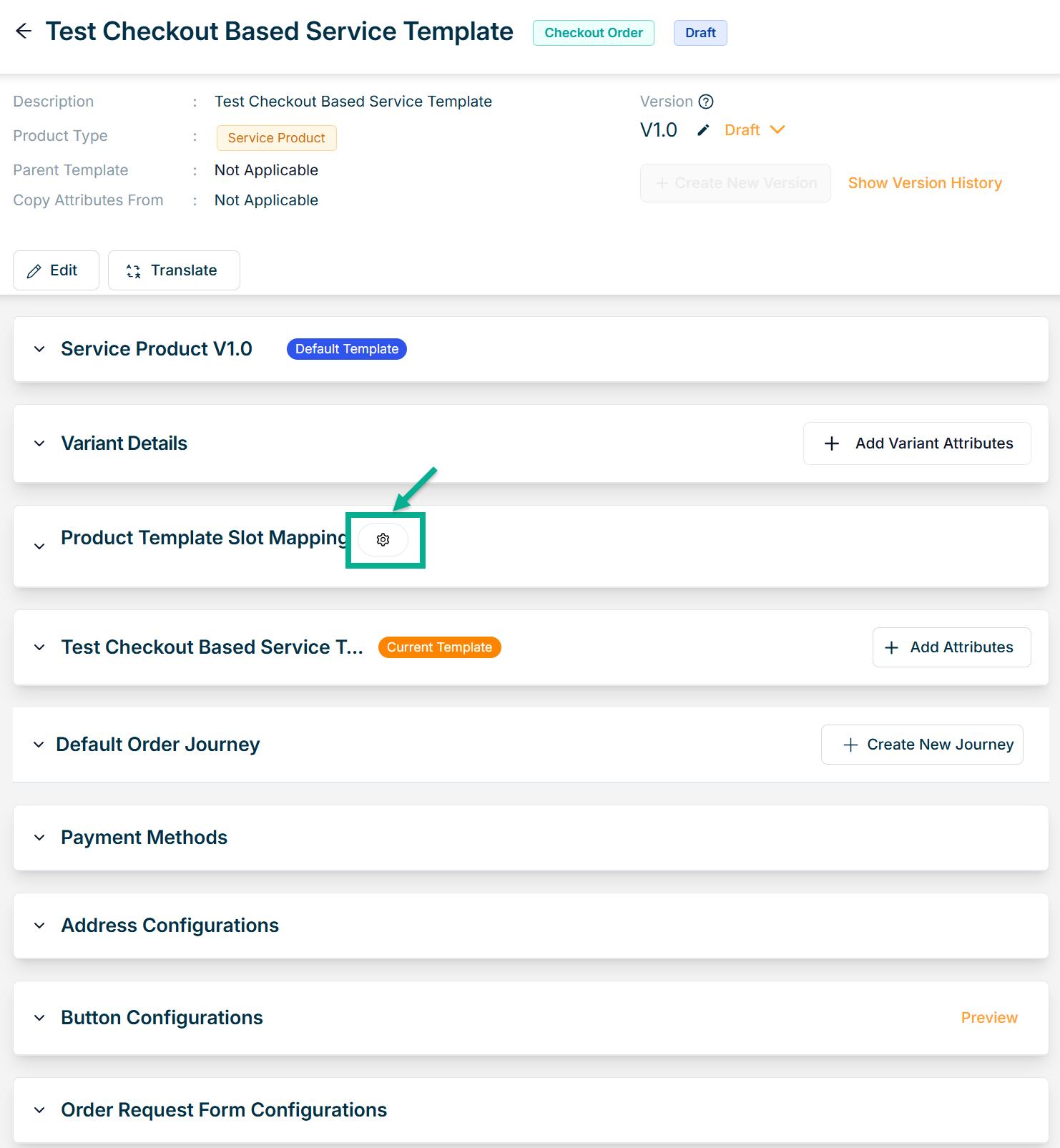Open Product Template Slot Mapping gear settings
Viewport: 1060px width, 1148px height.
click(383, 539)
